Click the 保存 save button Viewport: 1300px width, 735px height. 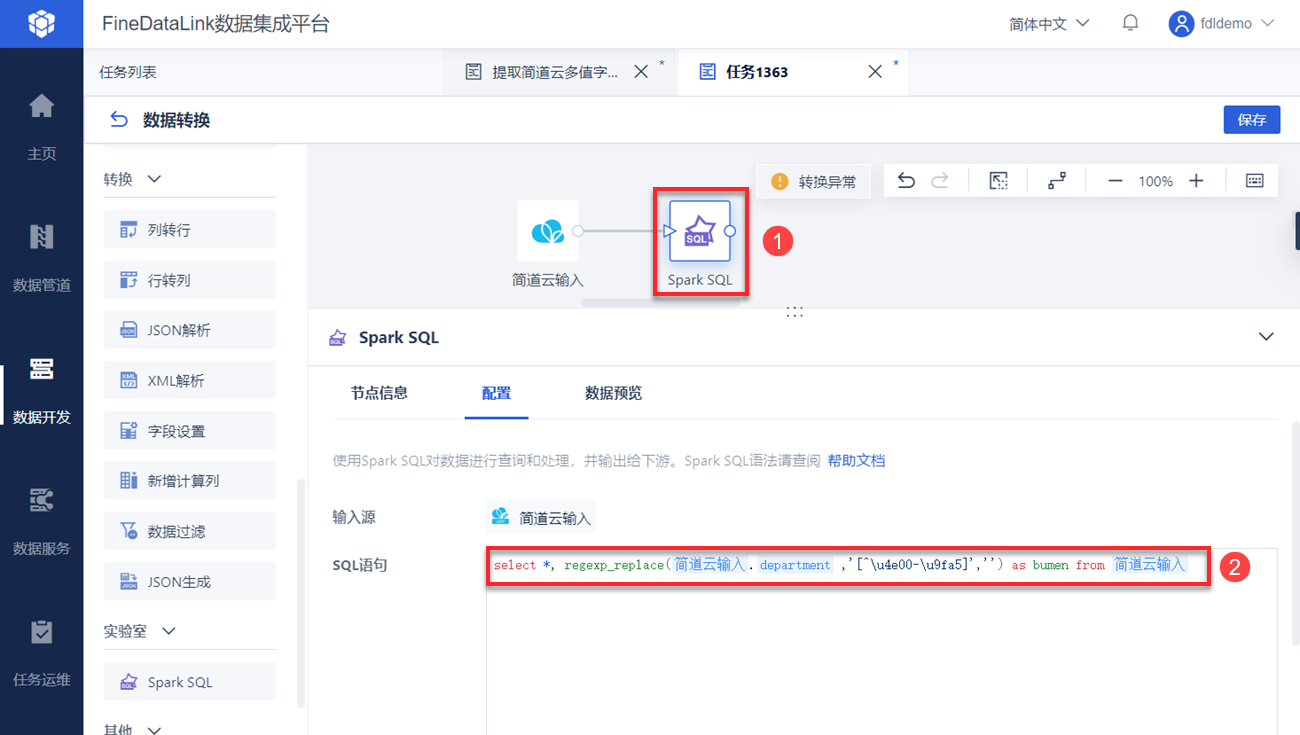pyautogui.click(x=1252, y=120)
